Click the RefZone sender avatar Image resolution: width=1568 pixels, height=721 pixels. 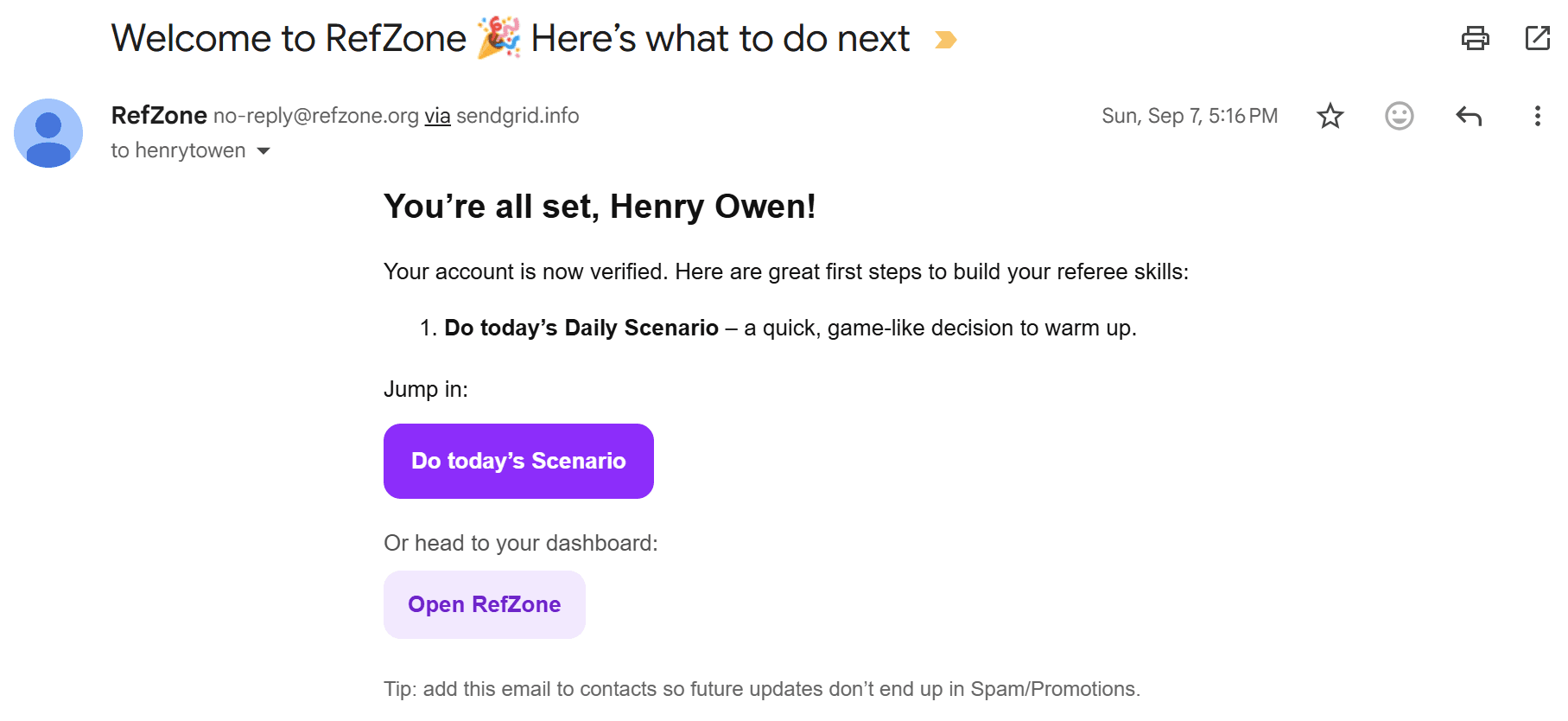(48, 133)
